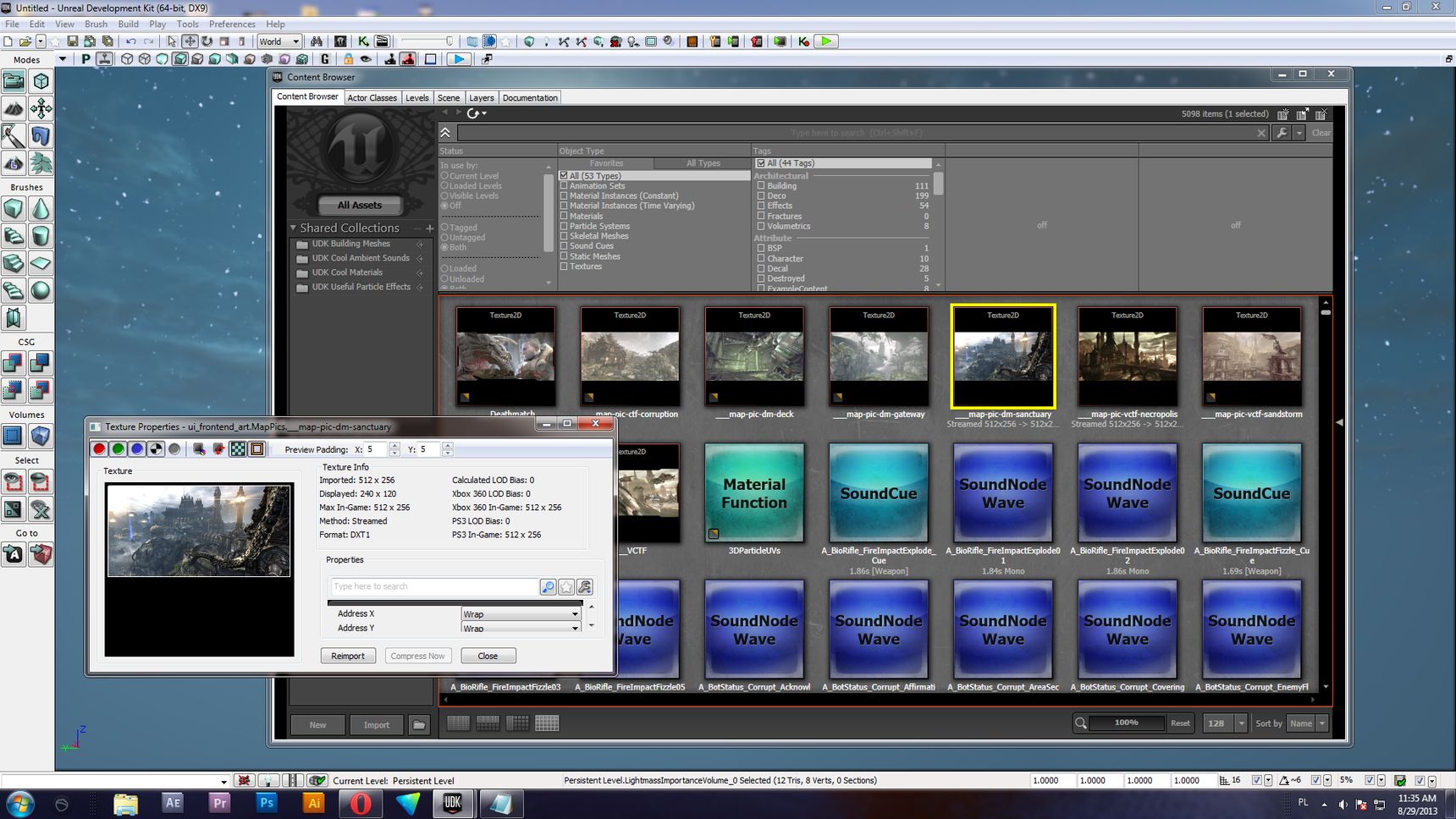This screenshot has width=1456, height=819.
Task: Click wrench options icon in Properties panel
Action: pos(584,586)
